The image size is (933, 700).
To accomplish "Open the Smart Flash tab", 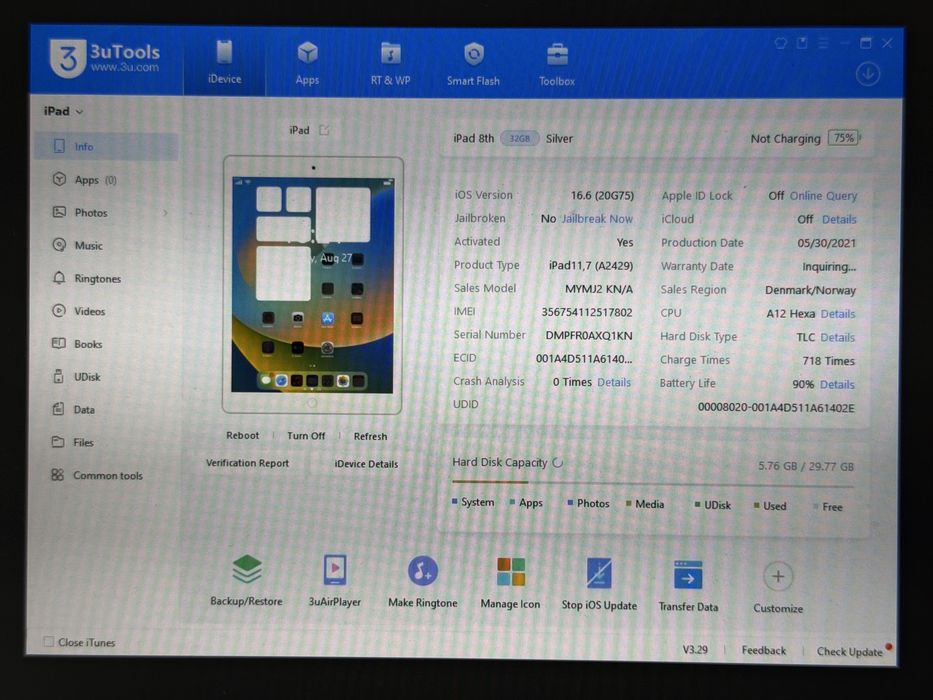I will tap(473, 64).
